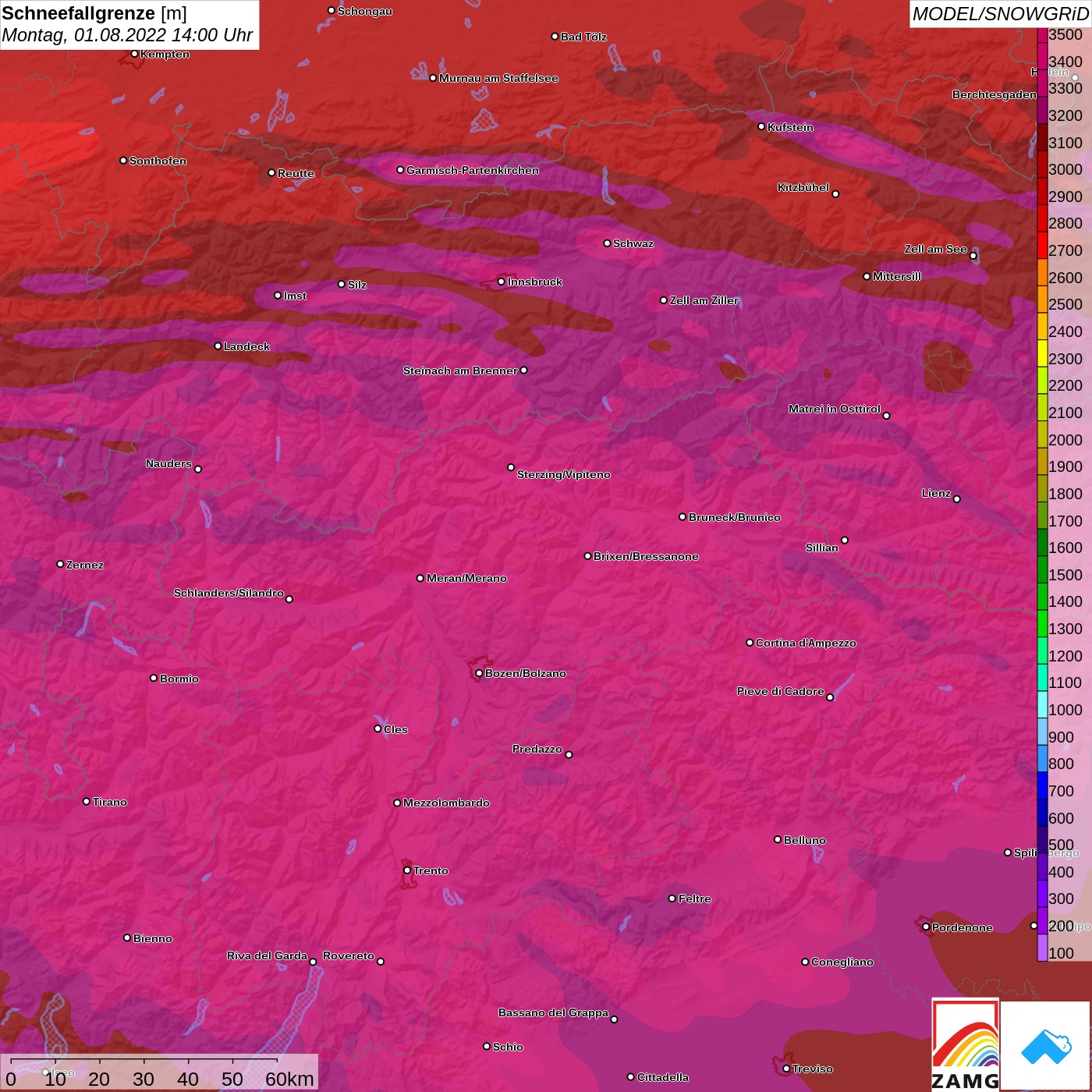This screenshot has height=1092, width=1092.
Task: Select the Riva del Garda label
Action: [267, 955]
